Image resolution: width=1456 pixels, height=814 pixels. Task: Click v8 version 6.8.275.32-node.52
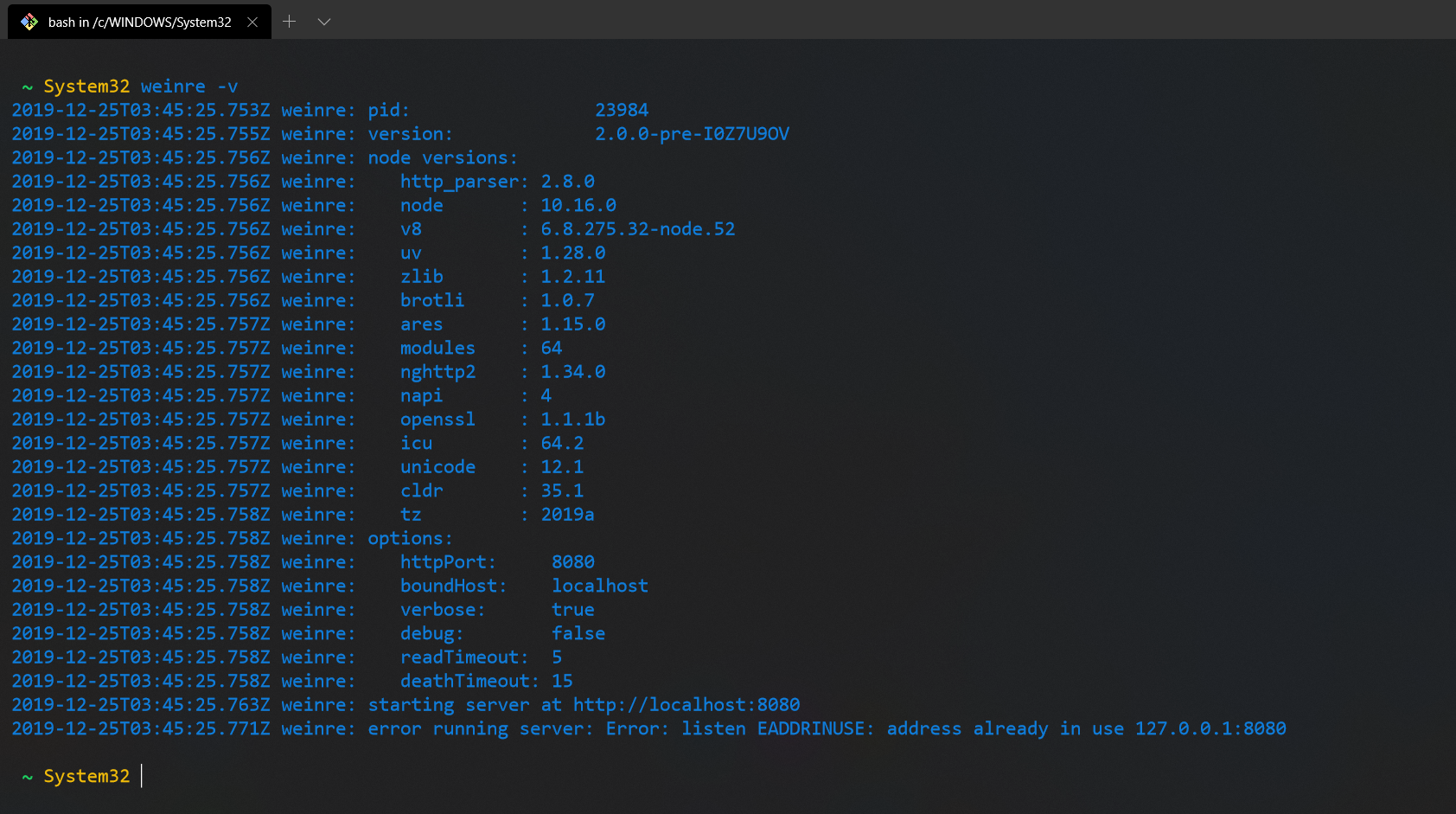click(638, 229)
